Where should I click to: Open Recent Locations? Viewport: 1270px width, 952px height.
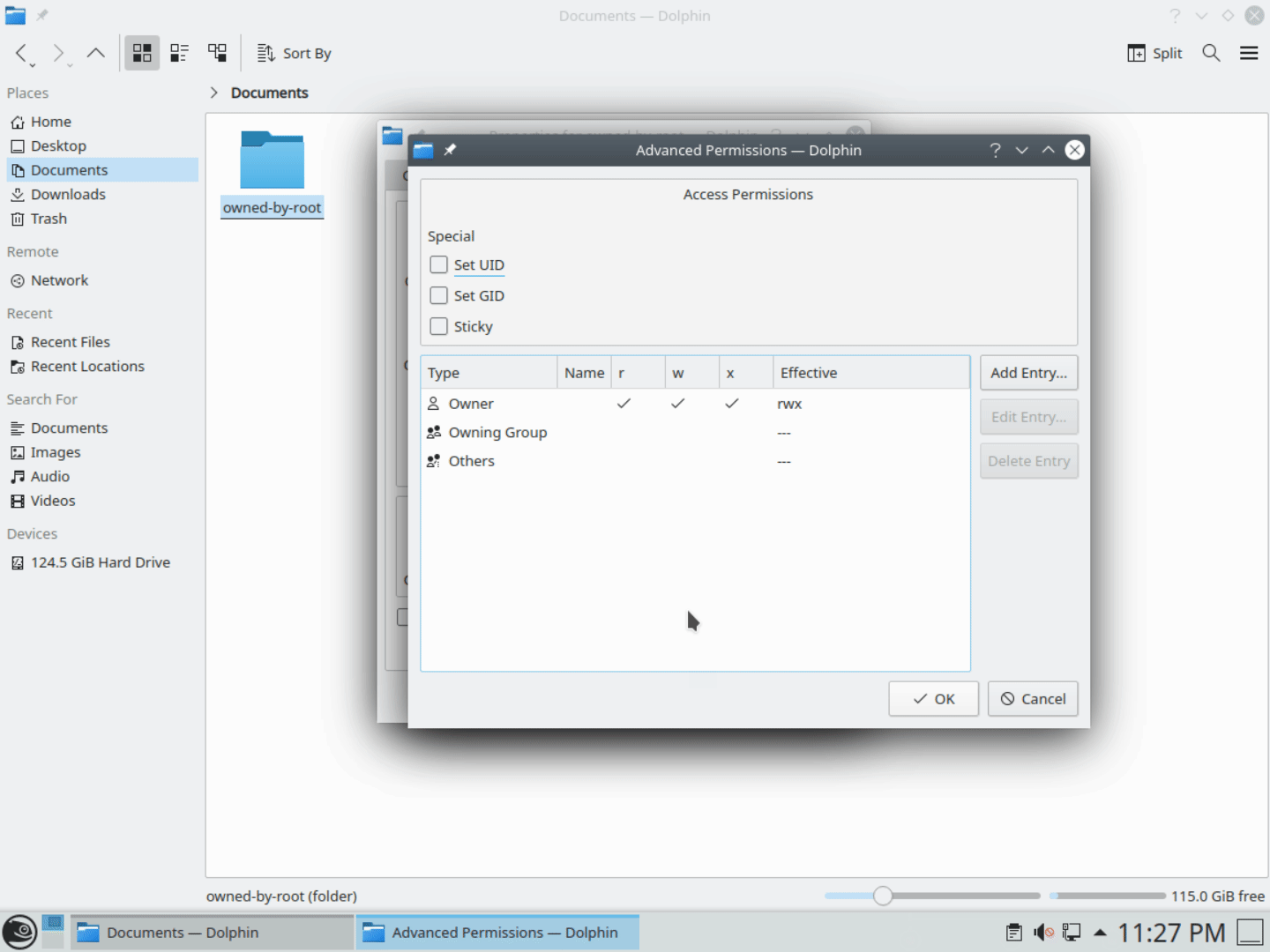tap(102, 366)
